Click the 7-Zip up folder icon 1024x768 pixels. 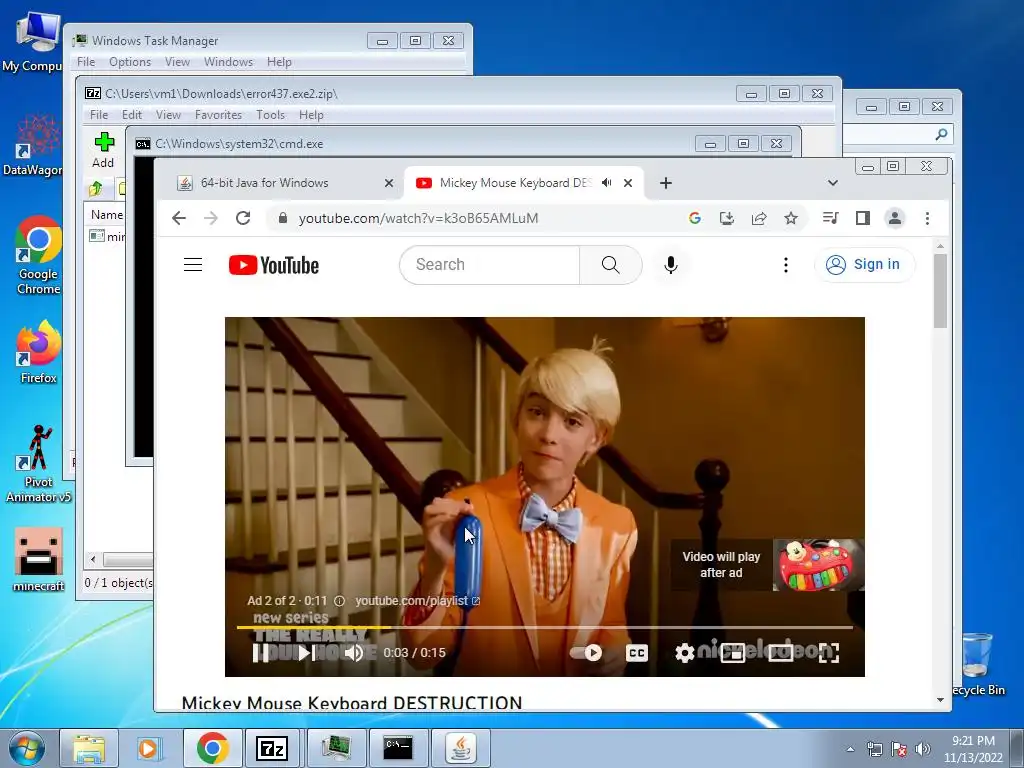[x=95, y=189]
